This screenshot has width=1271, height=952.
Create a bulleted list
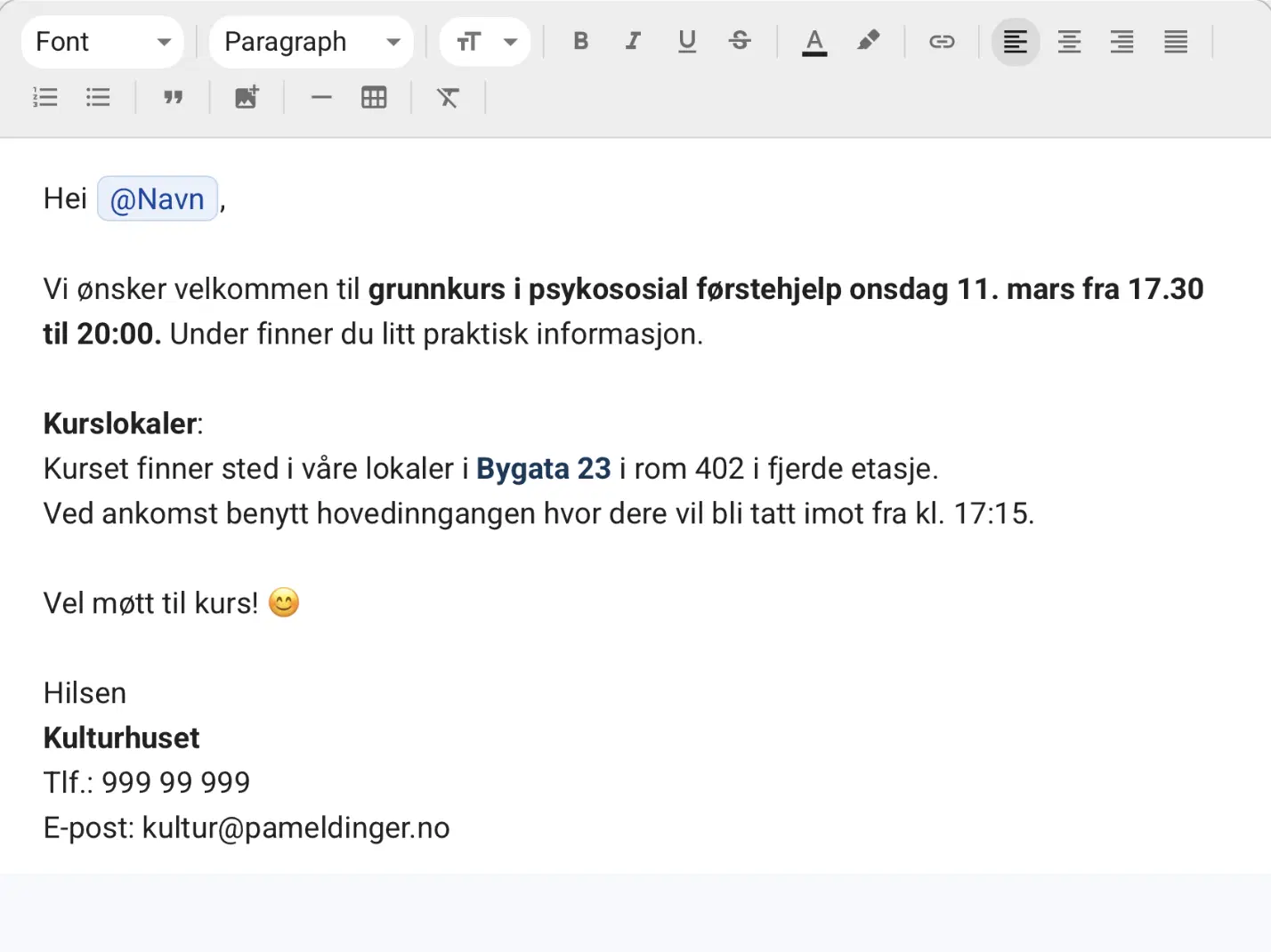click(x=98, y=97)
